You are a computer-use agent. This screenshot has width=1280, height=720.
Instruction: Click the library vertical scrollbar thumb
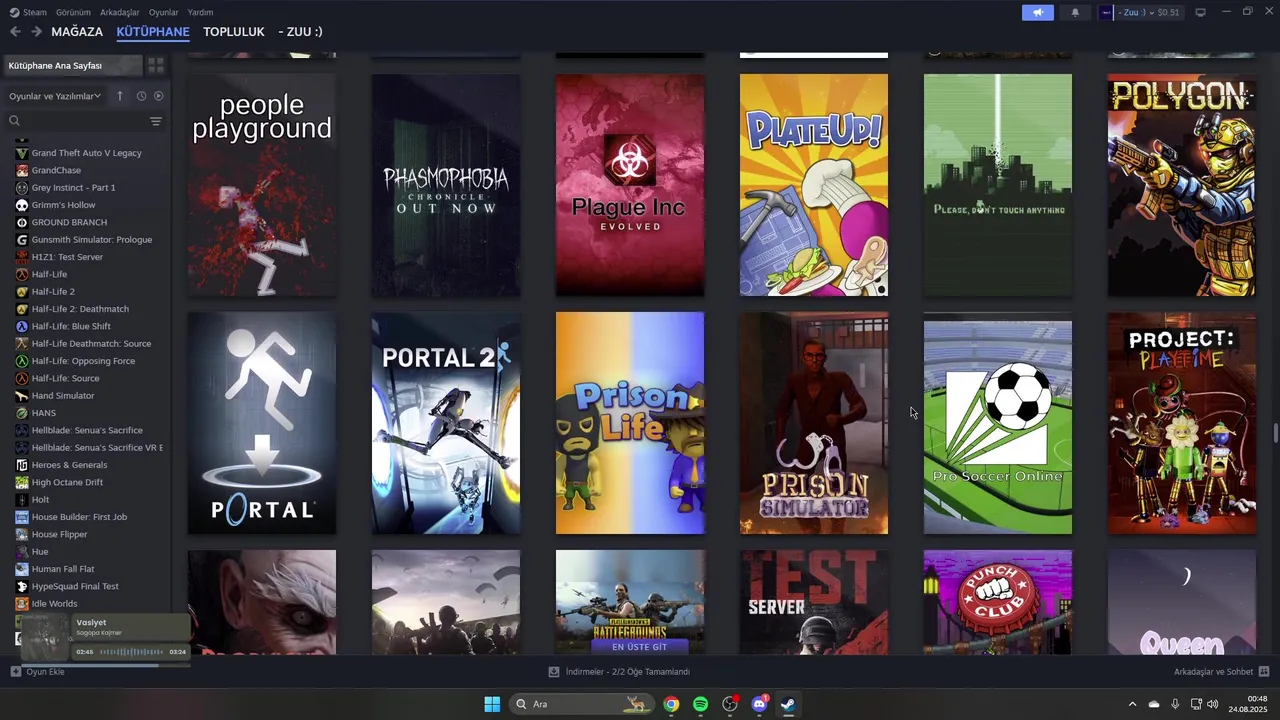click(x=1275, y=432)
